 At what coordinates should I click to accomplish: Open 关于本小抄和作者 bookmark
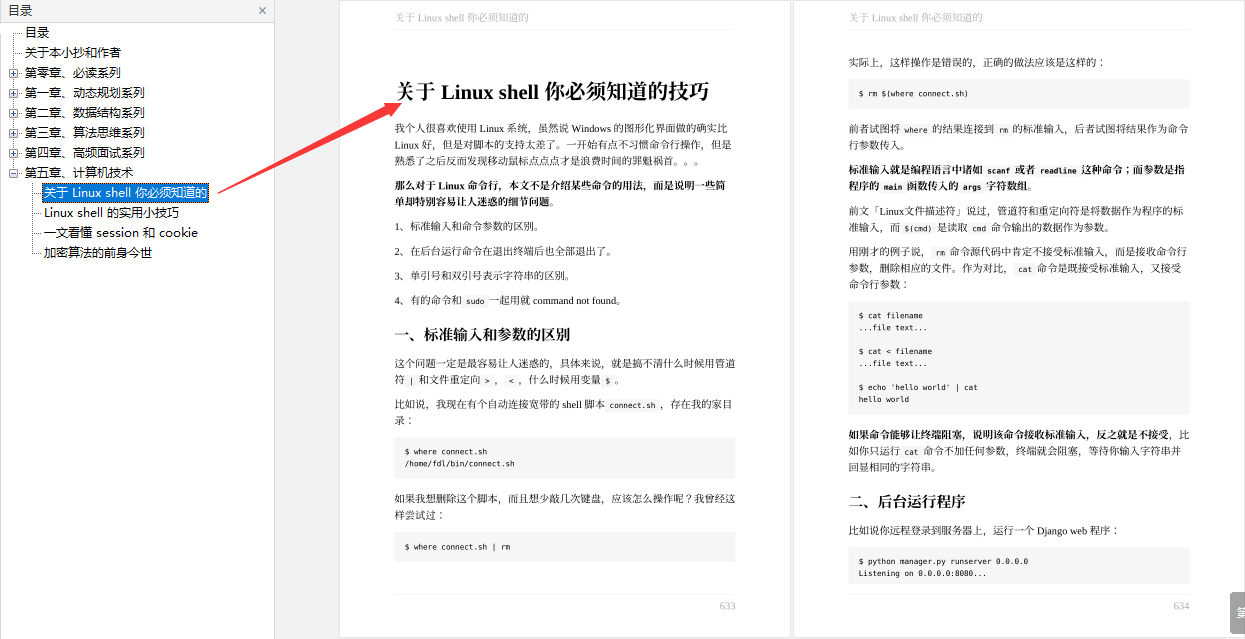coord(73,52)
